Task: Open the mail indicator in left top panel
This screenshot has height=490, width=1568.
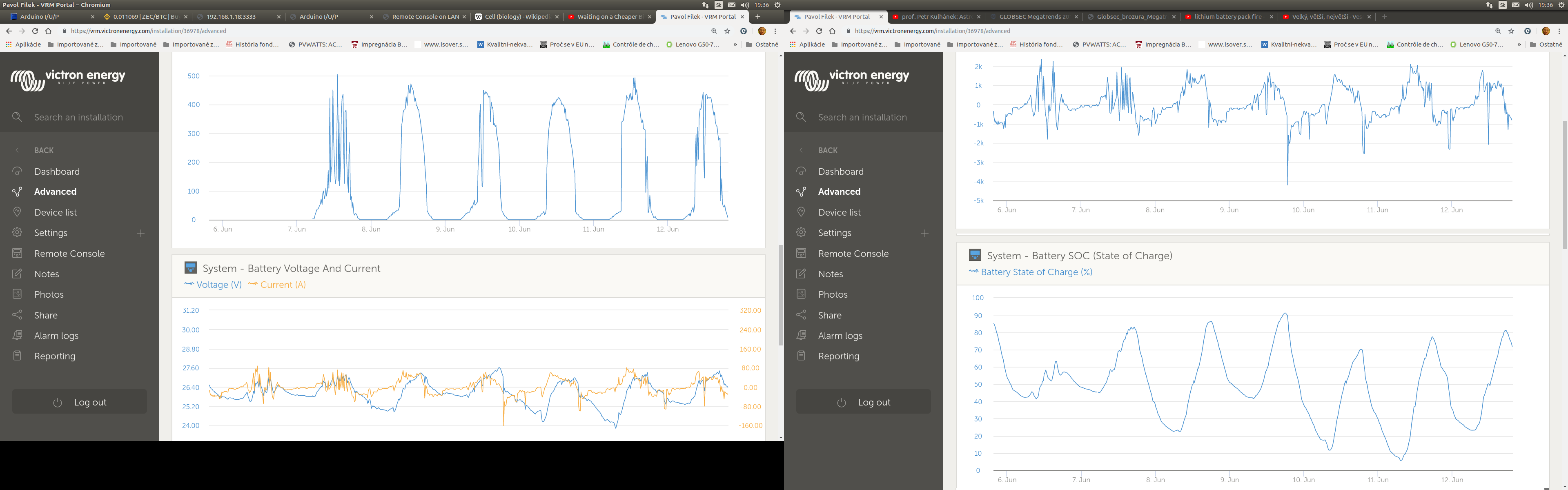Action: coord(732,5)
